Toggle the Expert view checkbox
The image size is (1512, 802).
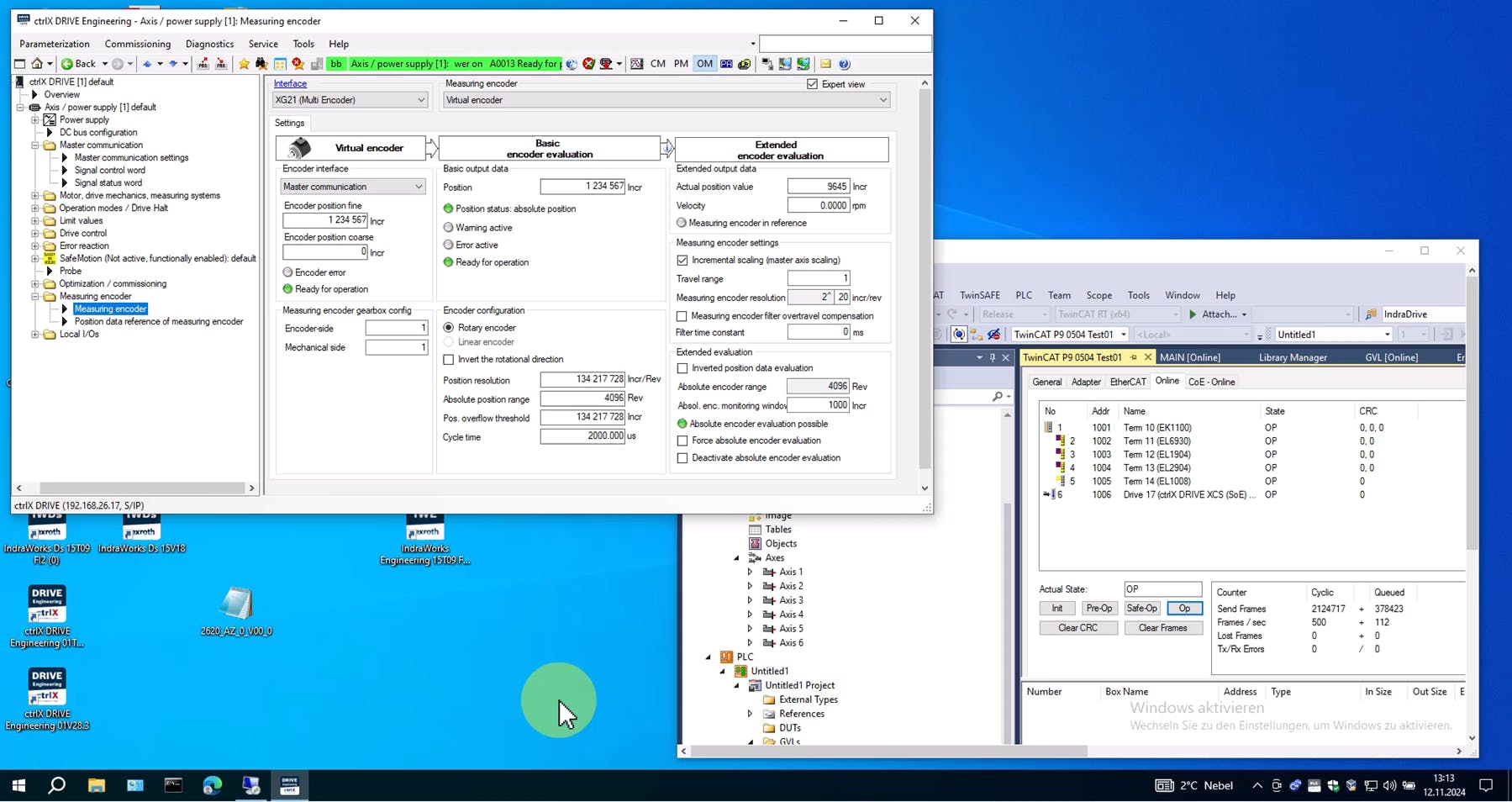coord(812,84)
